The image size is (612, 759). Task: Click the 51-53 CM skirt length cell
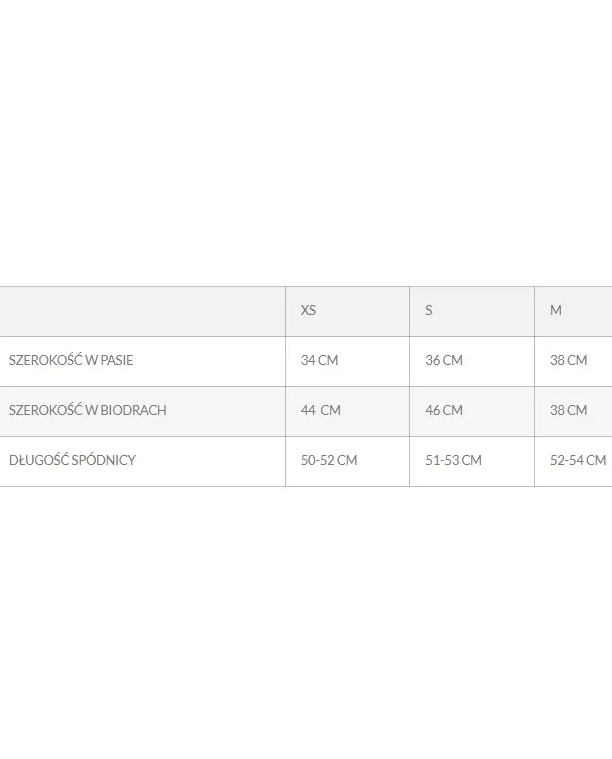click(453, 460)
